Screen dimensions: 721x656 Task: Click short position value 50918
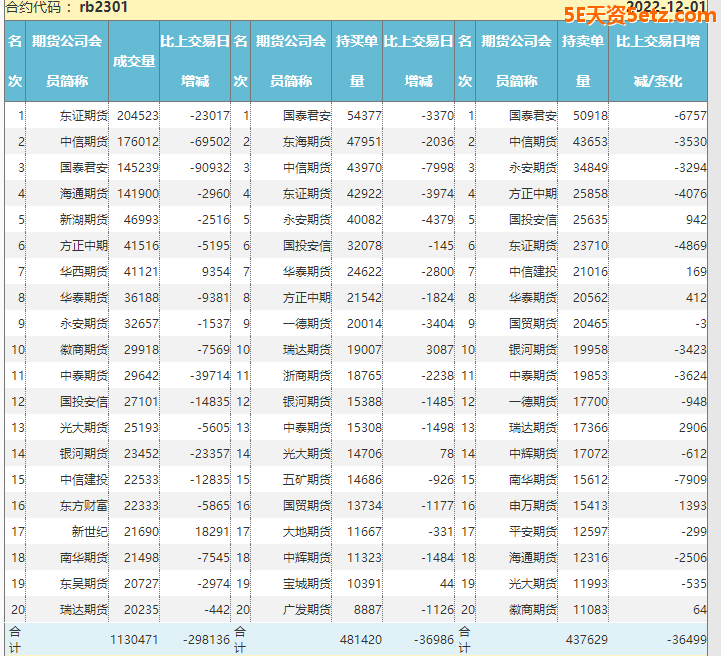click(x=590, y=115)
